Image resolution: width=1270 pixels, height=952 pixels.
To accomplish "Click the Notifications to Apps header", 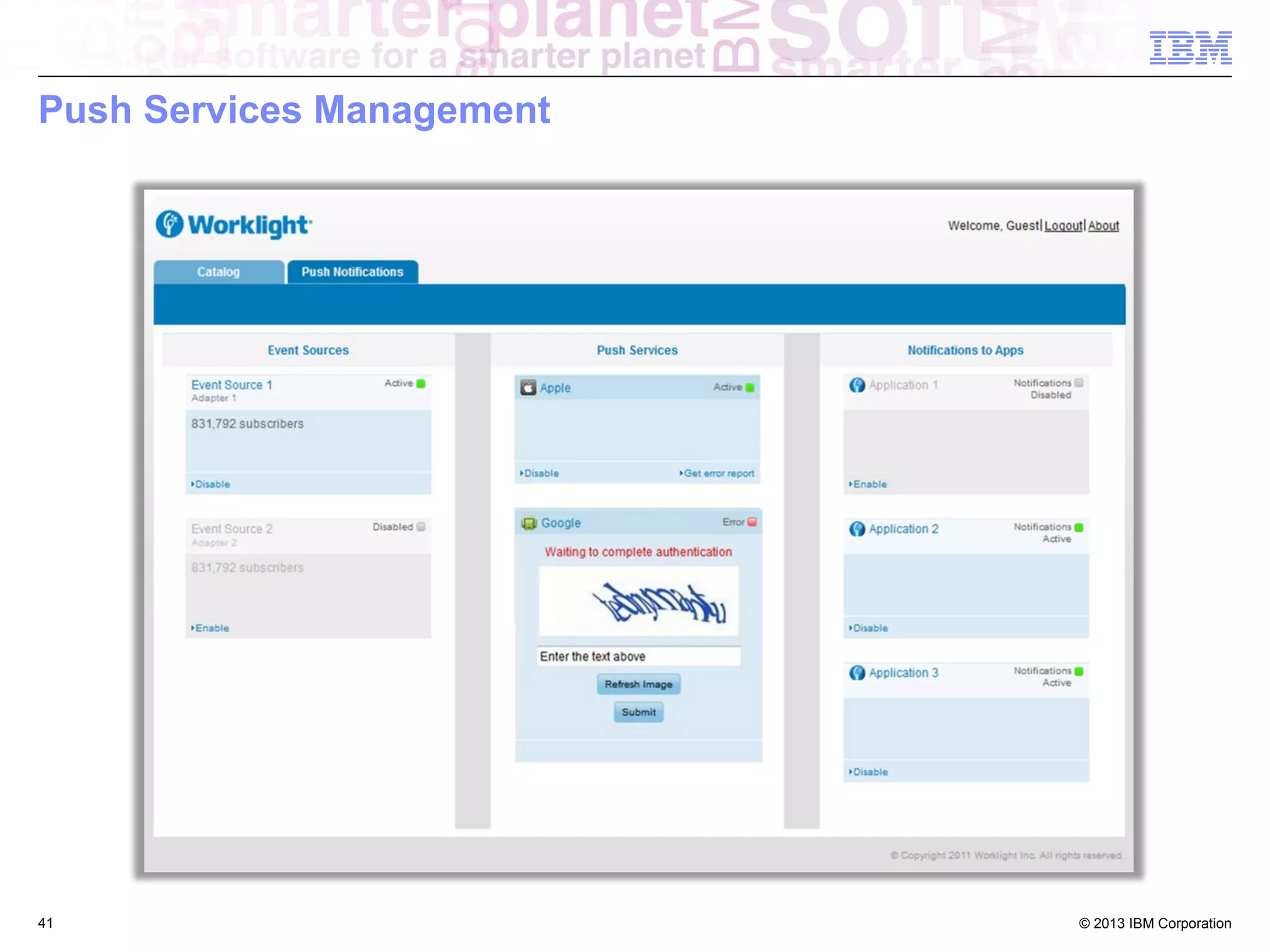I will pyautogui.click(x=966, y=350).
